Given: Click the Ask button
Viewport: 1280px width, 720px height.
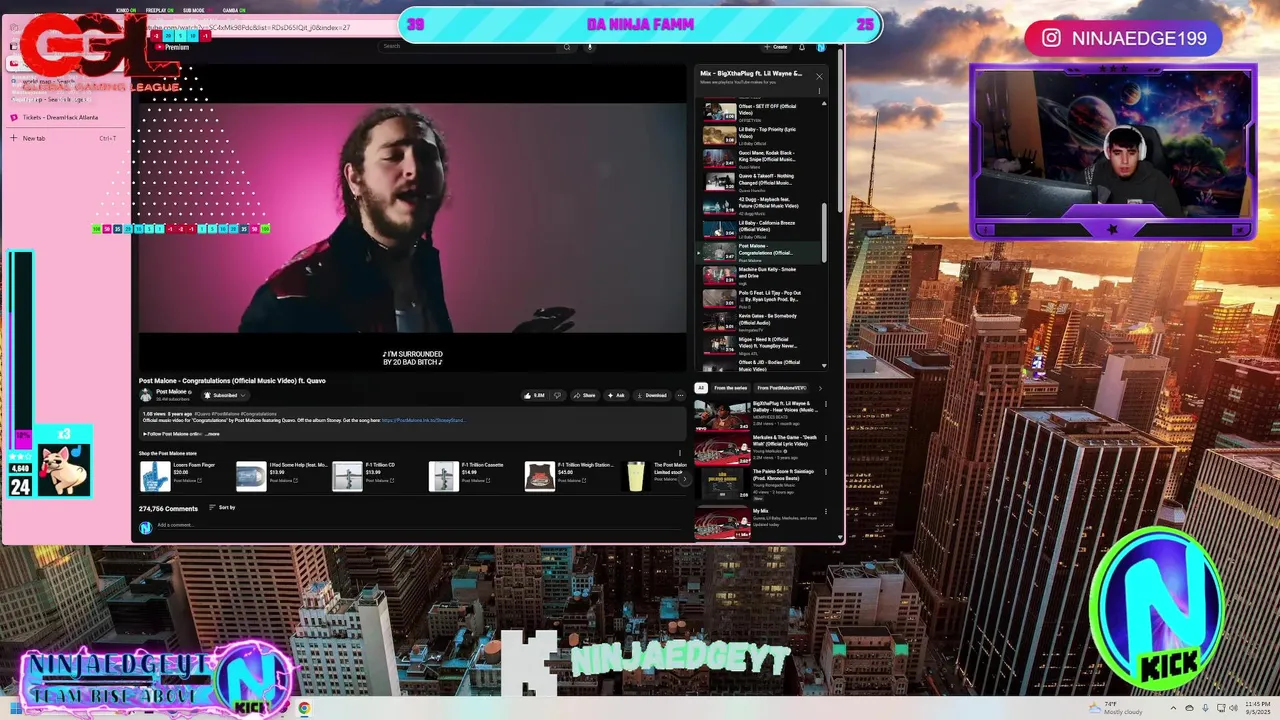Looking at the screenshot, I should coord(616,395).
